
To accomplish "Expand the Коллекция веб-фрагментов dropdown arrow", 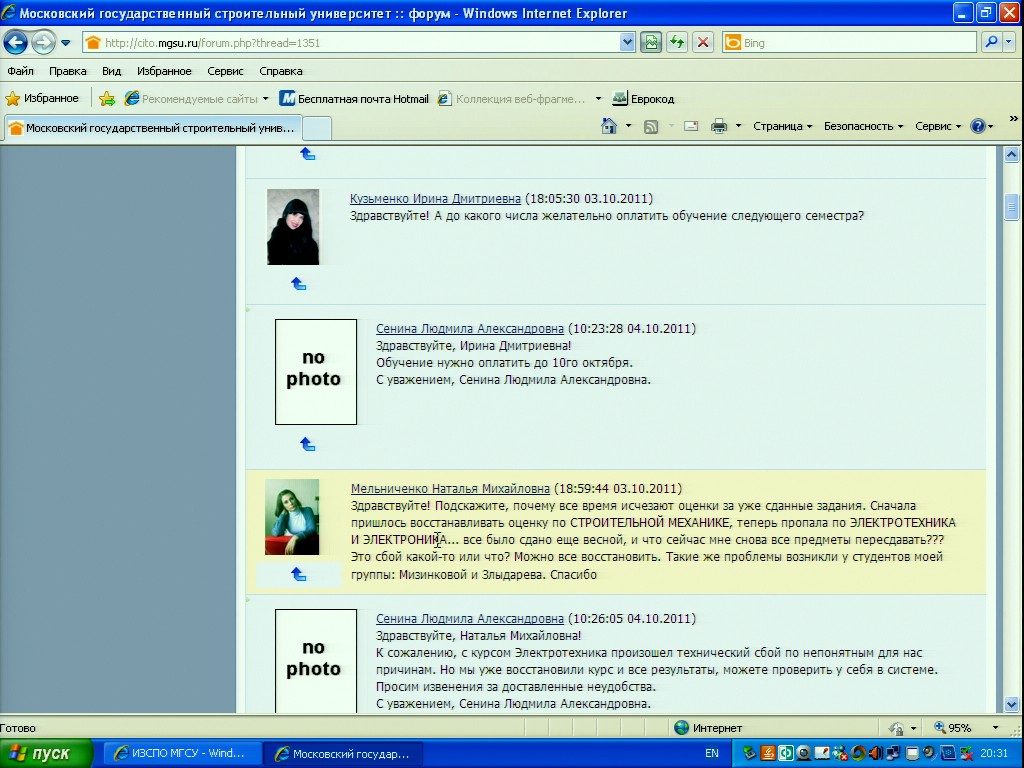I will [x=598, y=99].
